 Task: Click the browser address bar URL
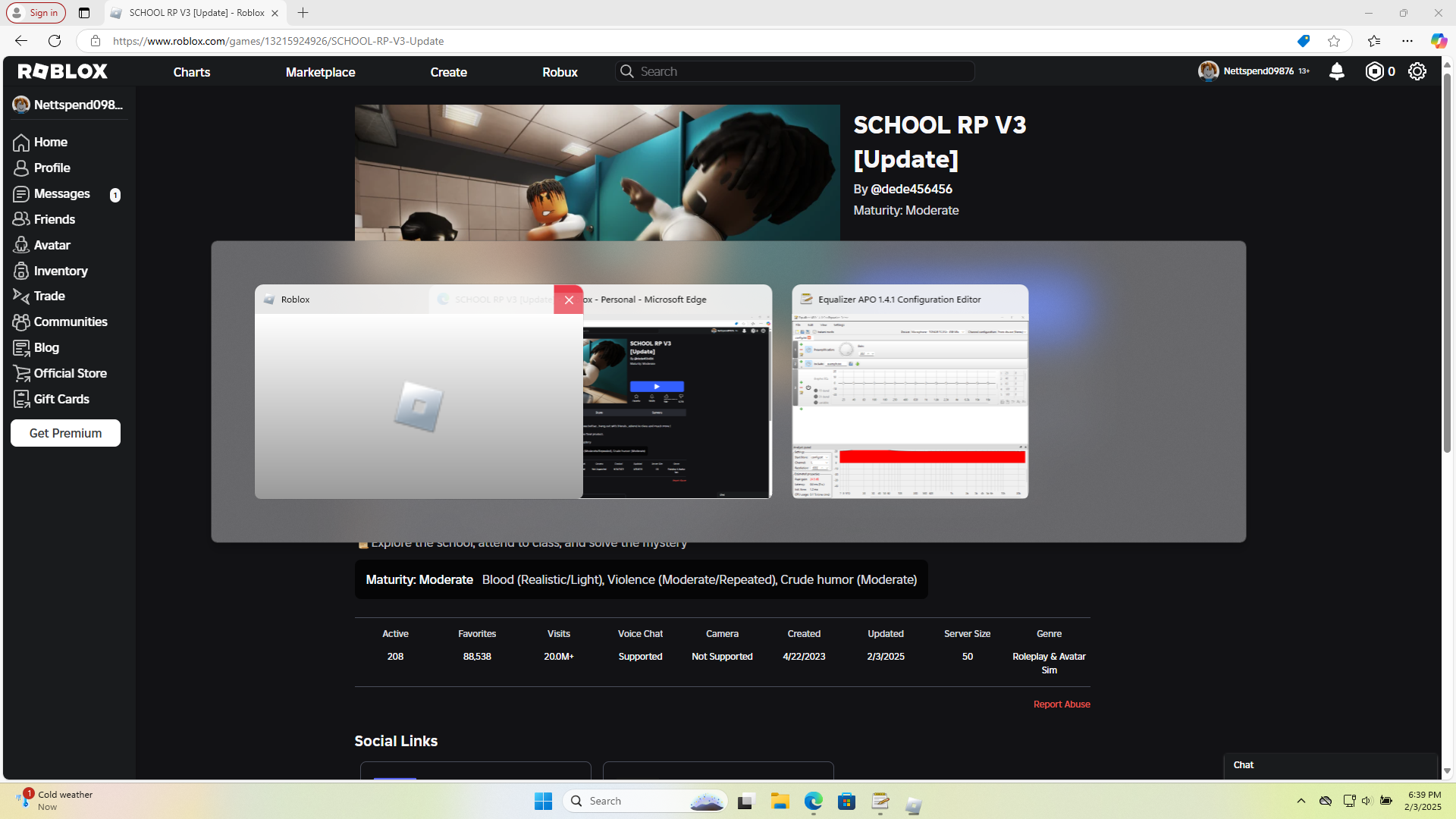click(278, 41)
